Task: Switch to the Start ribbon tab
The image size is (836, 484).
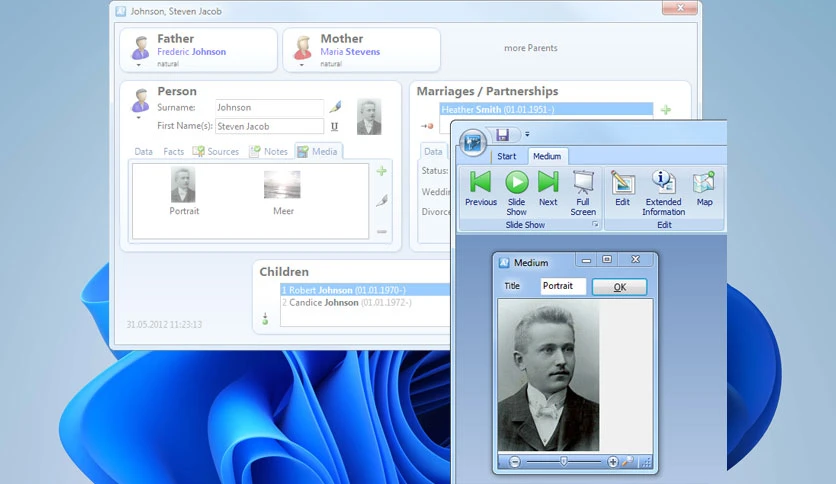Action: [x=507, y=156]
